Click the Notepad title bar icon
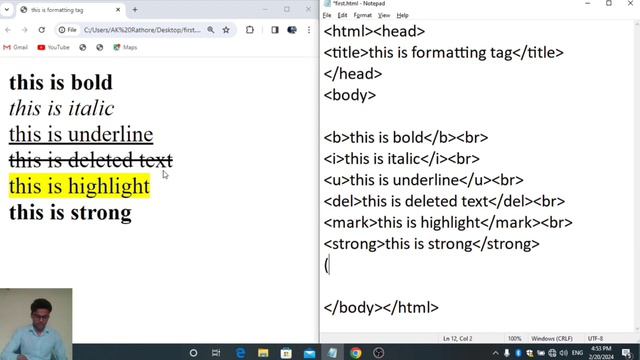Screen dimensions: 640x360 click(327, 4)
